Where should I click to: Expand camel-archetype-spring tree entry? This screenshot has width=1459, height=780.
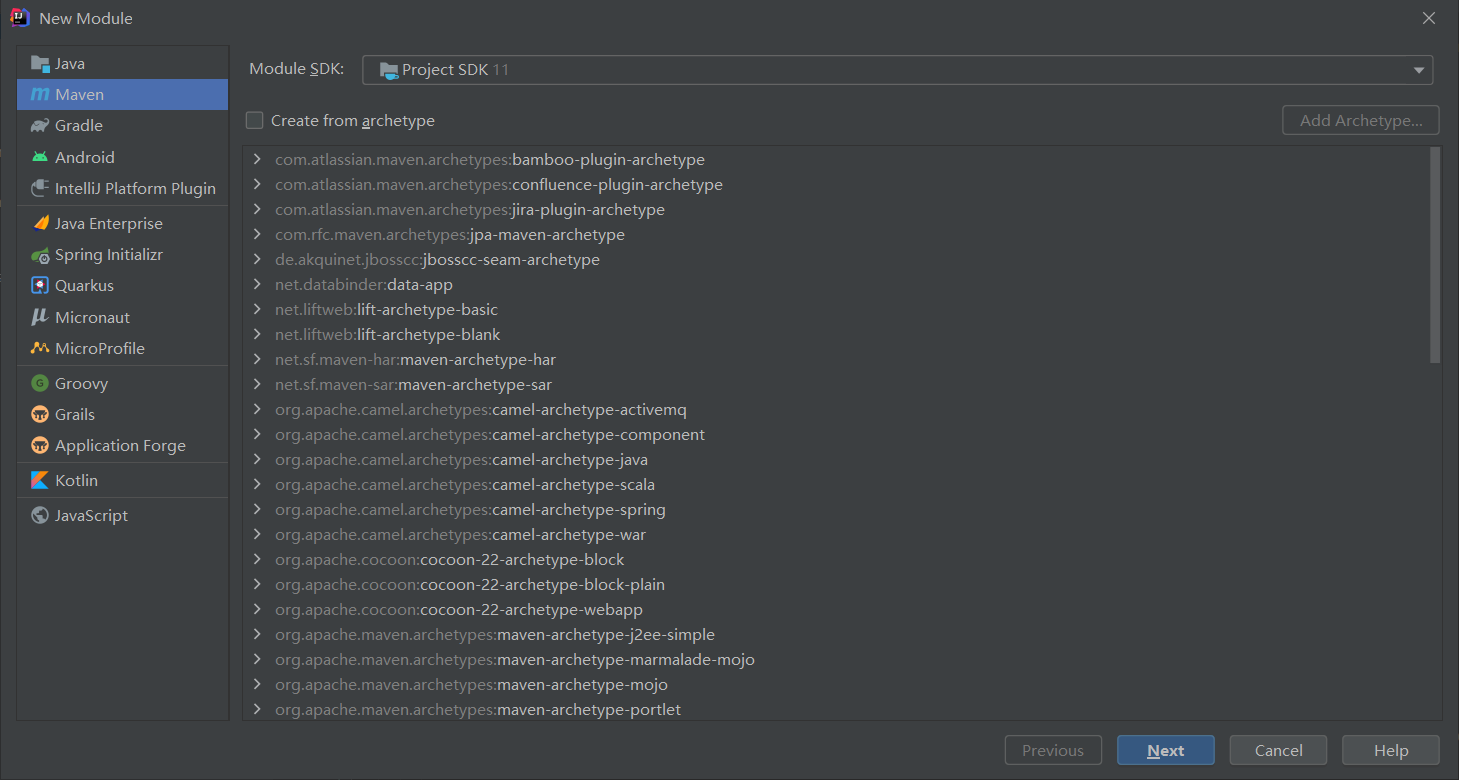tap(258, 510)
